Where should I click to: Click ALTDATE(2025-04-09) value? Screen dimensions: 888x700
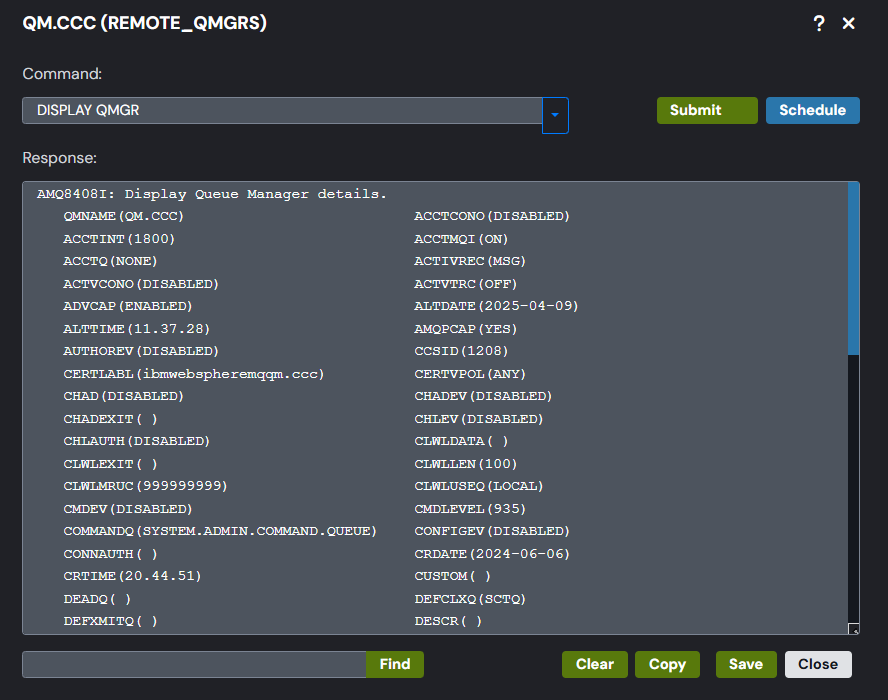point(496,306)
